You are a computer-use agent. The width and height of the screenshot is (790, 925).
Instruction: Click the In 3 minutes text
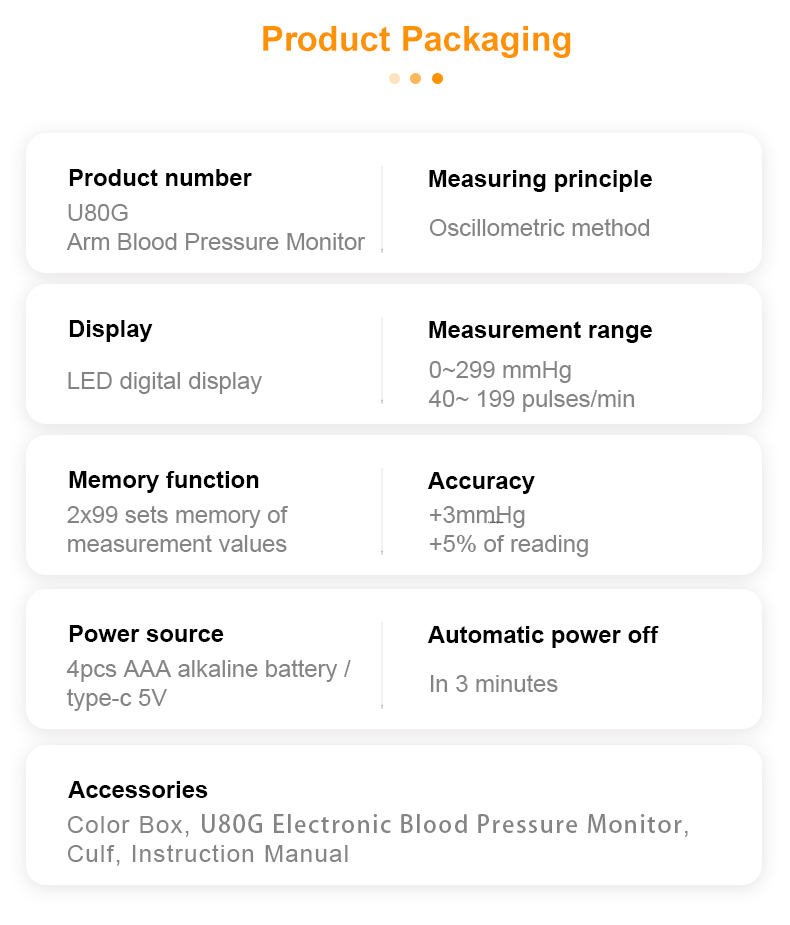493,684
